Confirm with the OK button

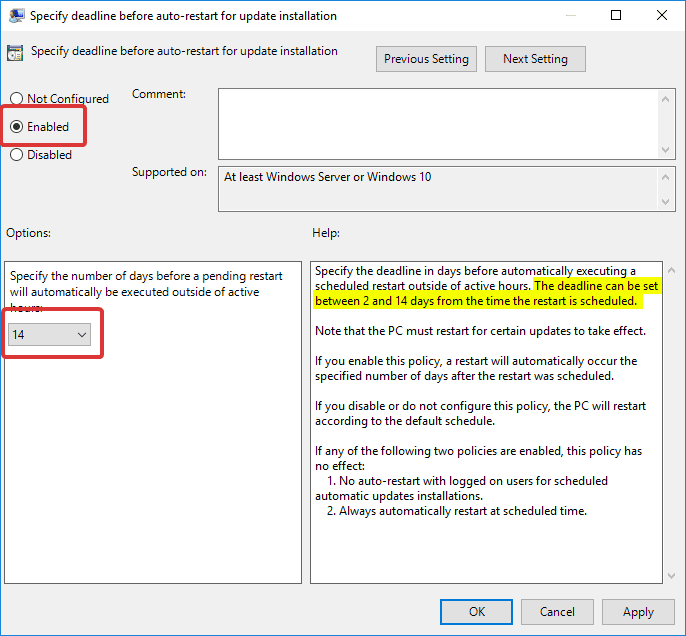476,612
